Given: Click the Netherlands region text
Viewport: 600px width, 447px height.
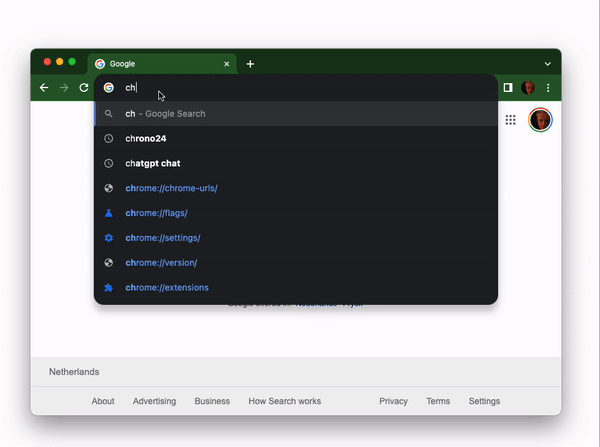Looking at the screenshot, I should coord(74,372).
